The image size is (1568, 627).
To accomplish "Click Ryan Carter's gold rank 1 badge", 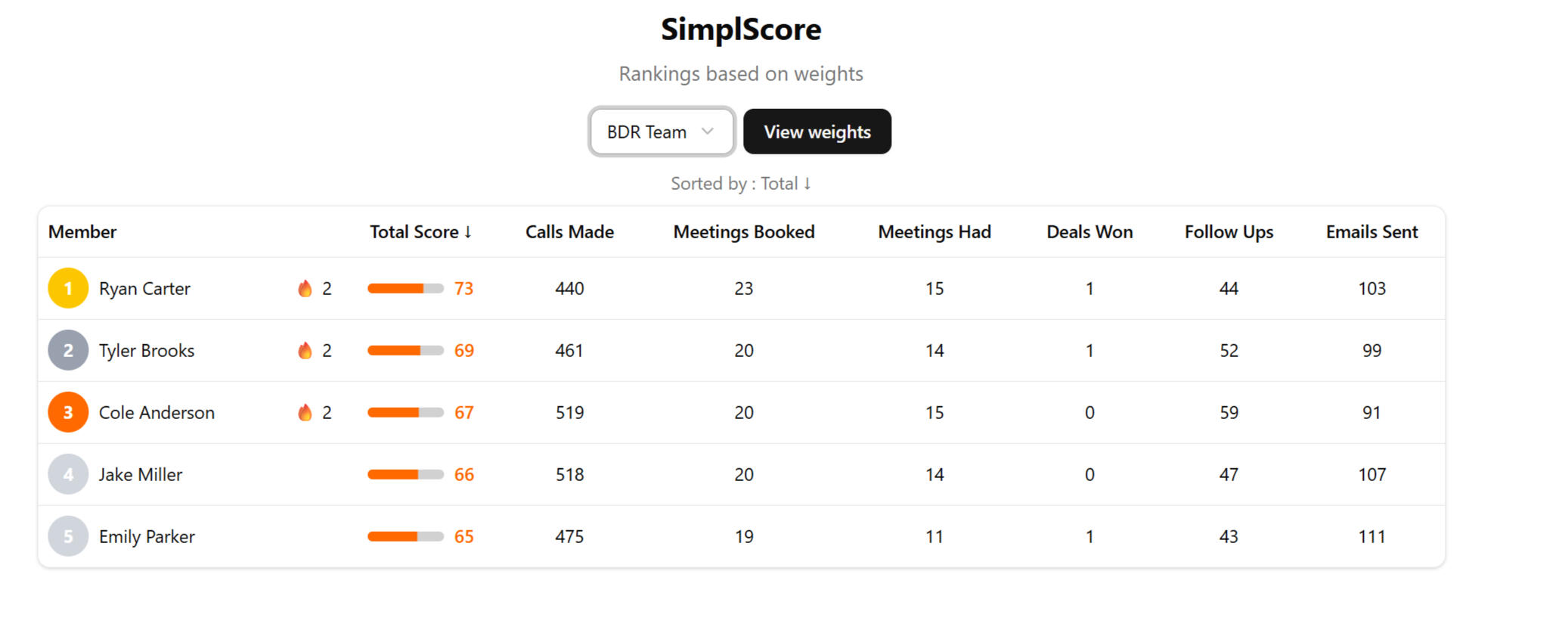I will (68, 288).
